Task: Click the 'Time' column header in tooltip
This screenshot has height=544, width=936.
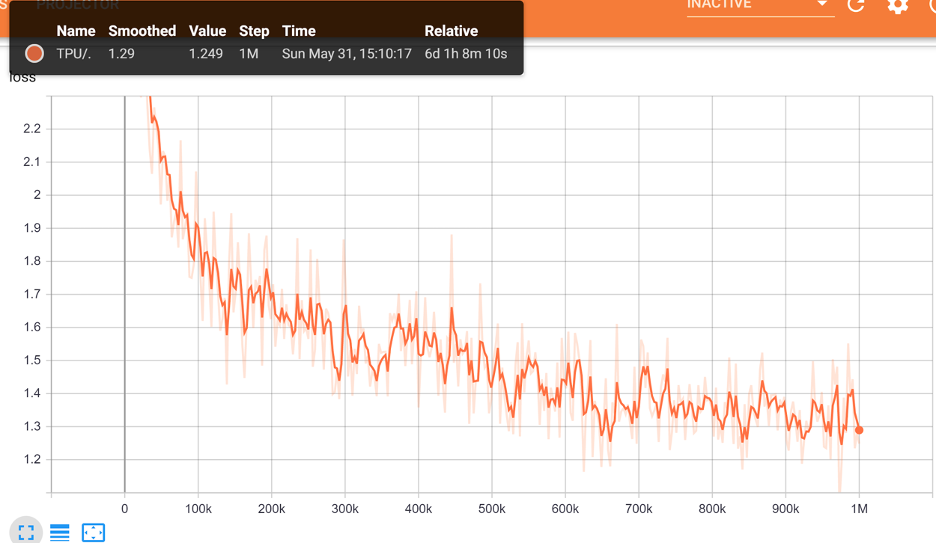Action: pos(298,31)
